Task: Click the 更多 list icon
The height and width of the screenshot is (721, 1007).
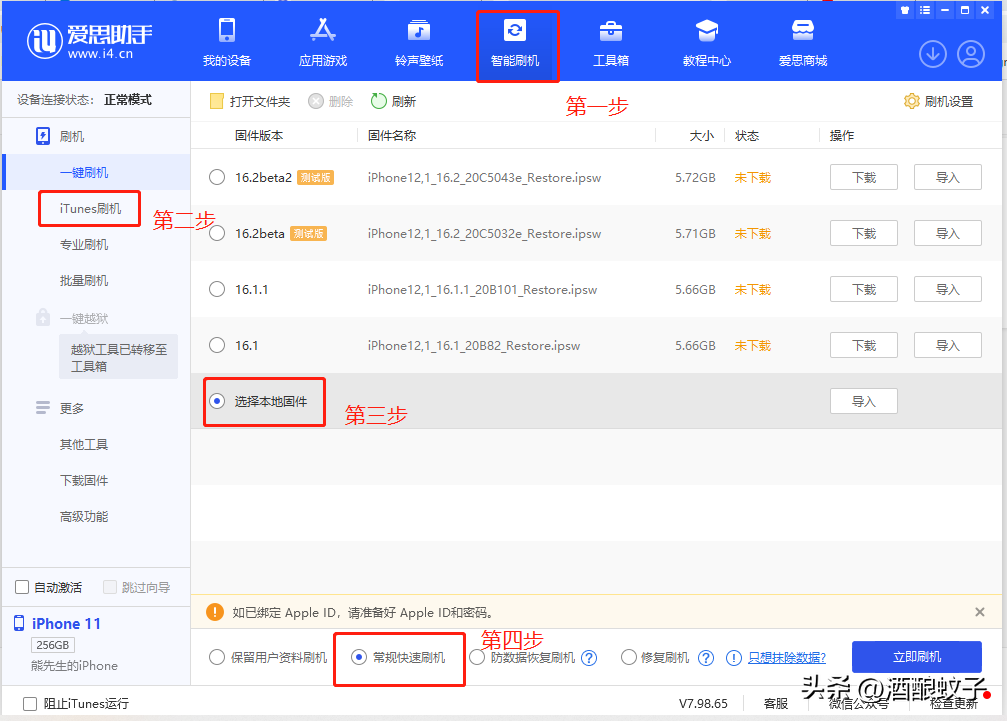Action: tap(42, 408)
